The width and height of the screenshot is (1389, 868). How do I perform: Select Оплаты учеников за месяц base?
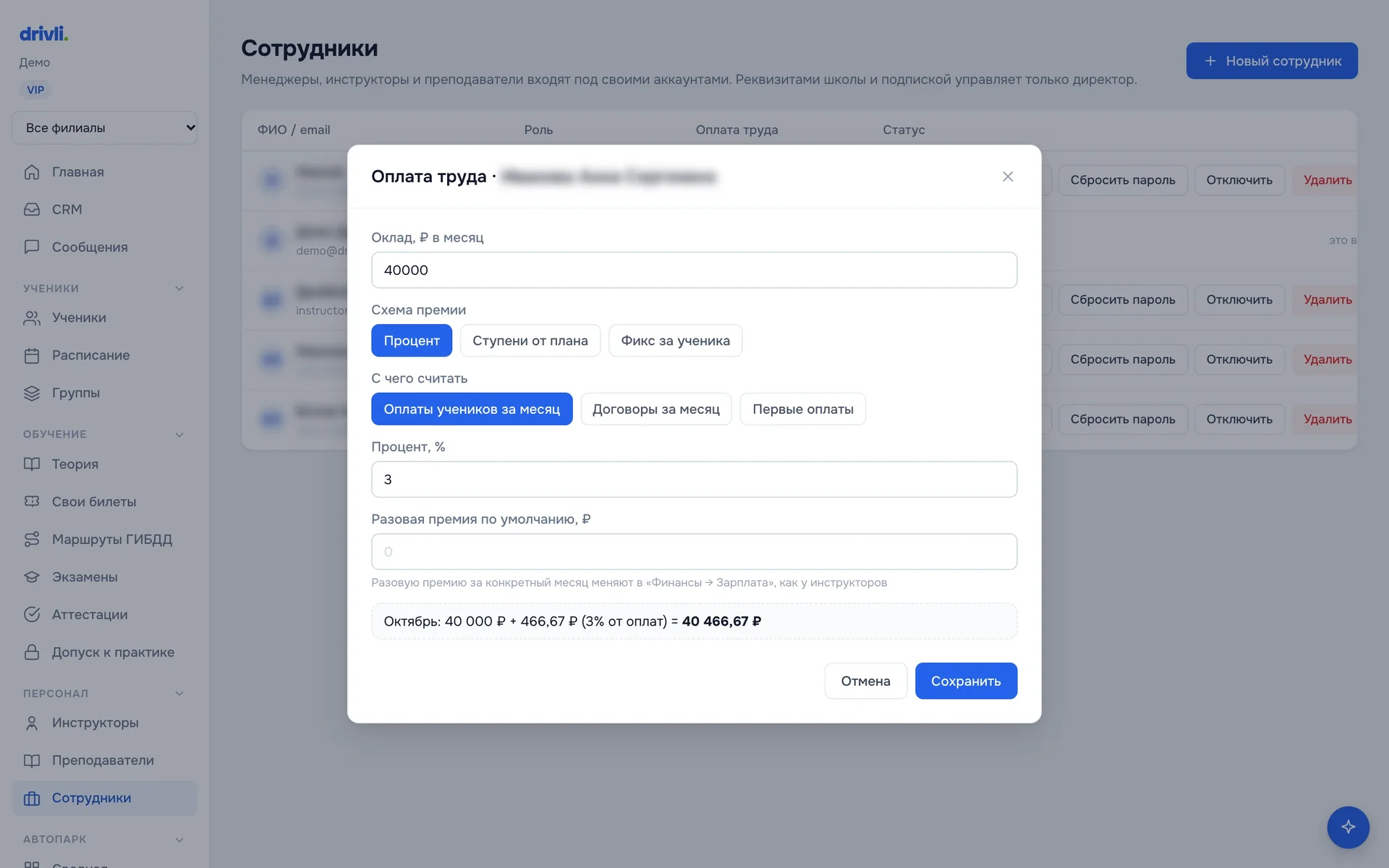(x=472, y=409)
